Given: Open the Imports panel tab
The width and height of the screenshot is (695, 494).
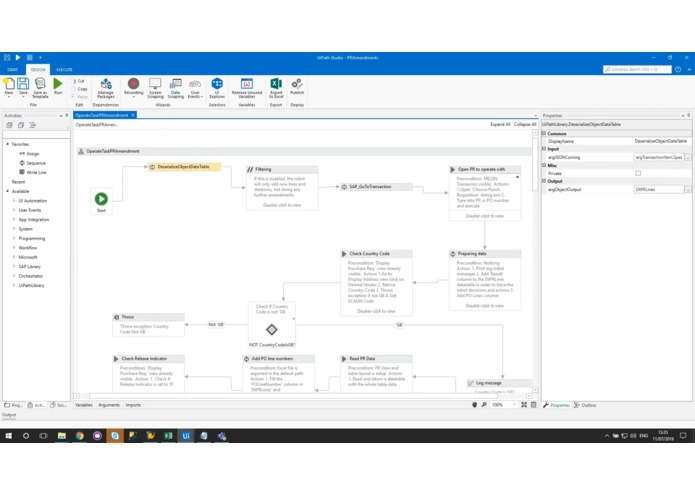Looking at the screenshot, I should pos(133,405).
